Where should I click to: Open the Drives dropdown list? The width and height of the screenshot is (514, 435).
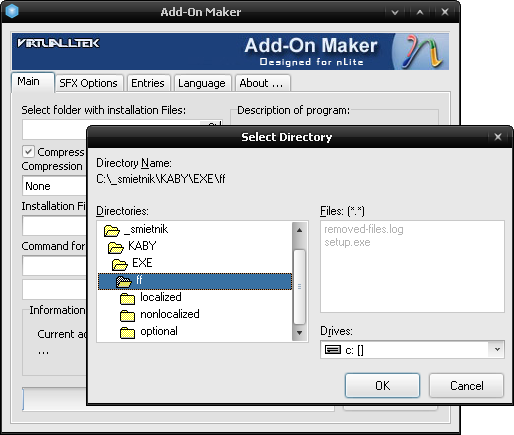point(497,349)
